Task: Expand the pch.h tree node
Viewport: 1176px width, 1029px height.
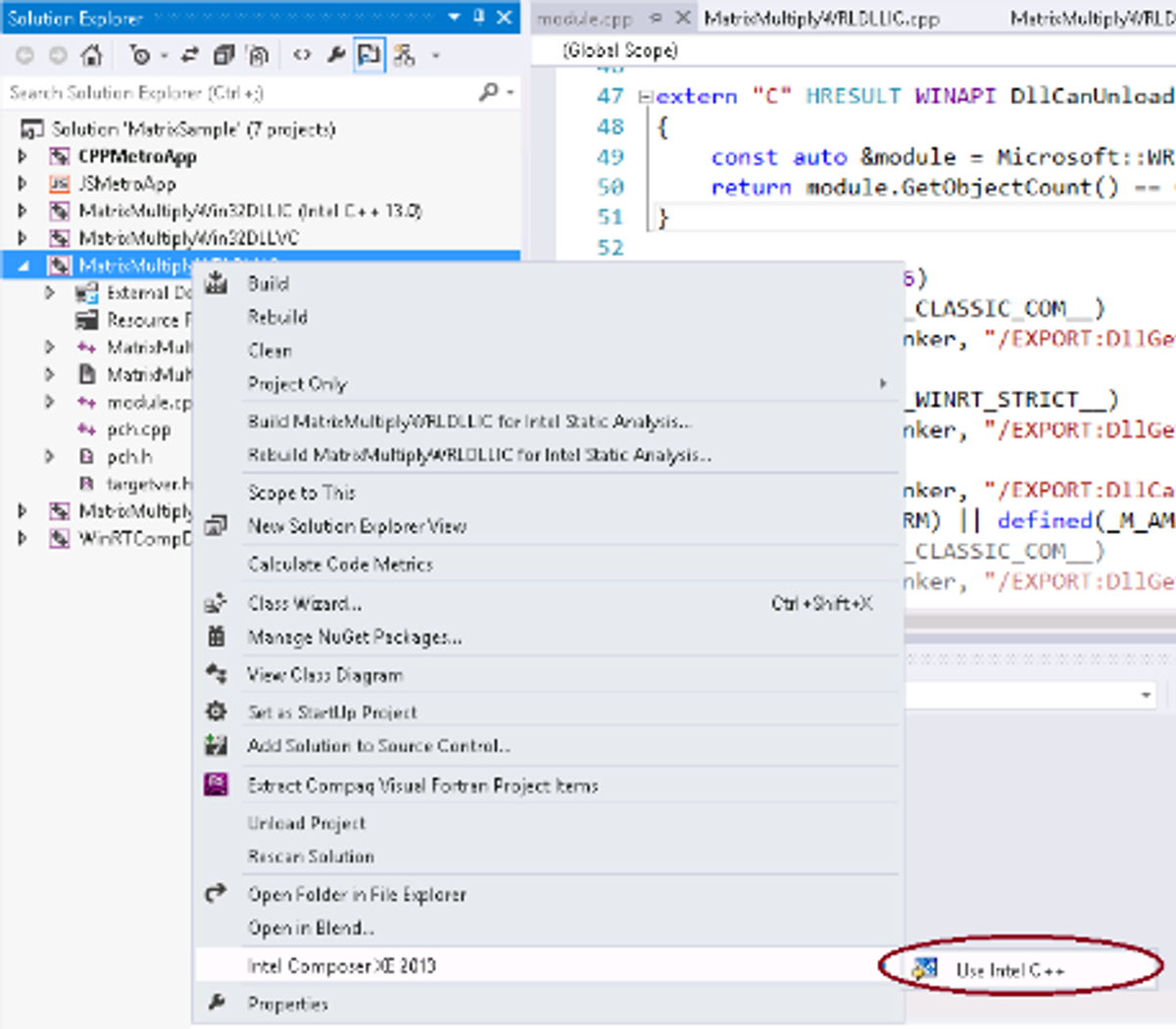Action: tap(50, 457)
